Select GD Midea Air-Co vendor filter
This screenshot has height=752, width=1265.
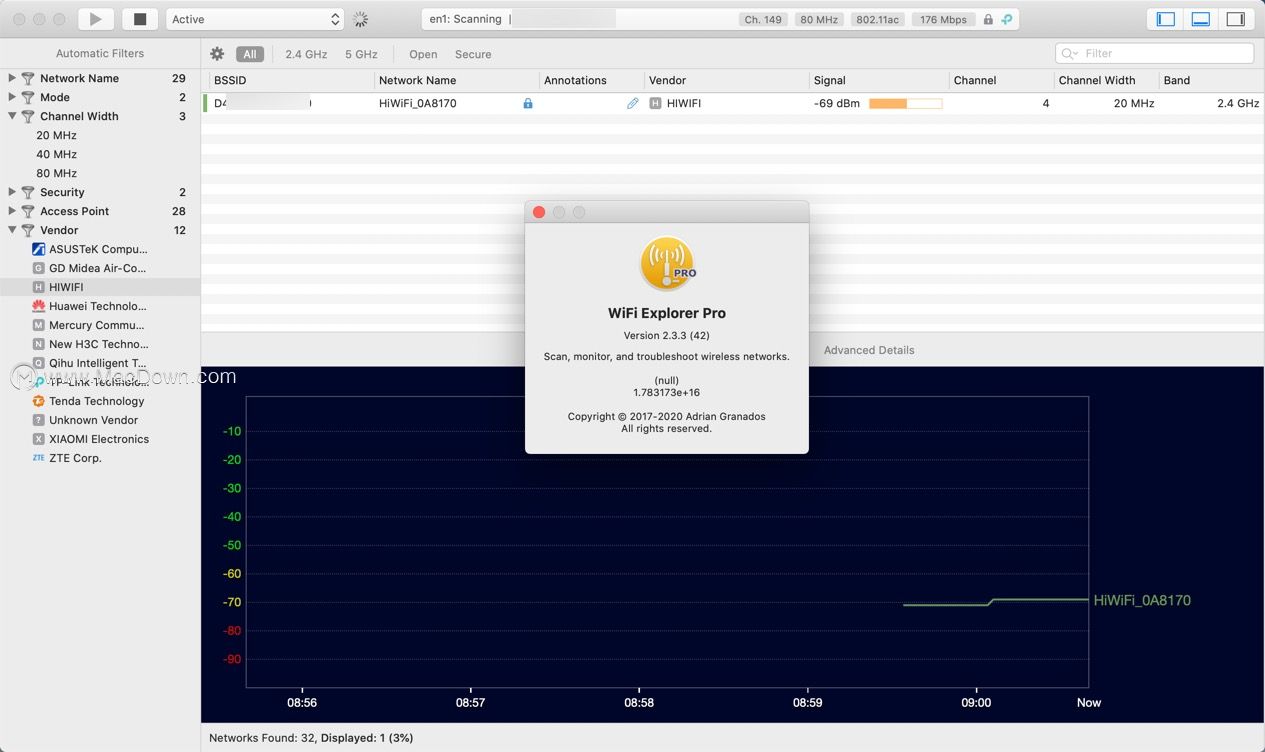click(98, 268)
